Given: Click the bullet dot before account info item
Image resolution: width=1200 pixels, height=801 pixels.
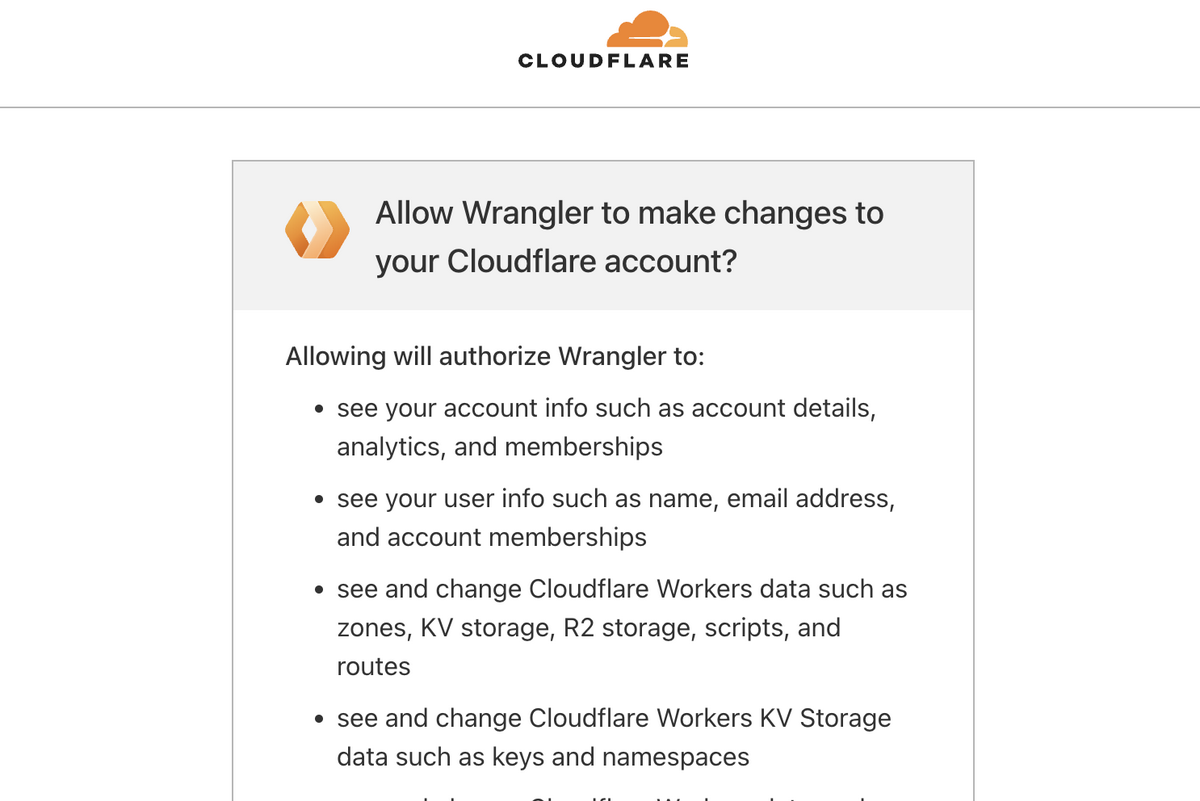Looking at the screenshot, I should [x=318, y=410].
